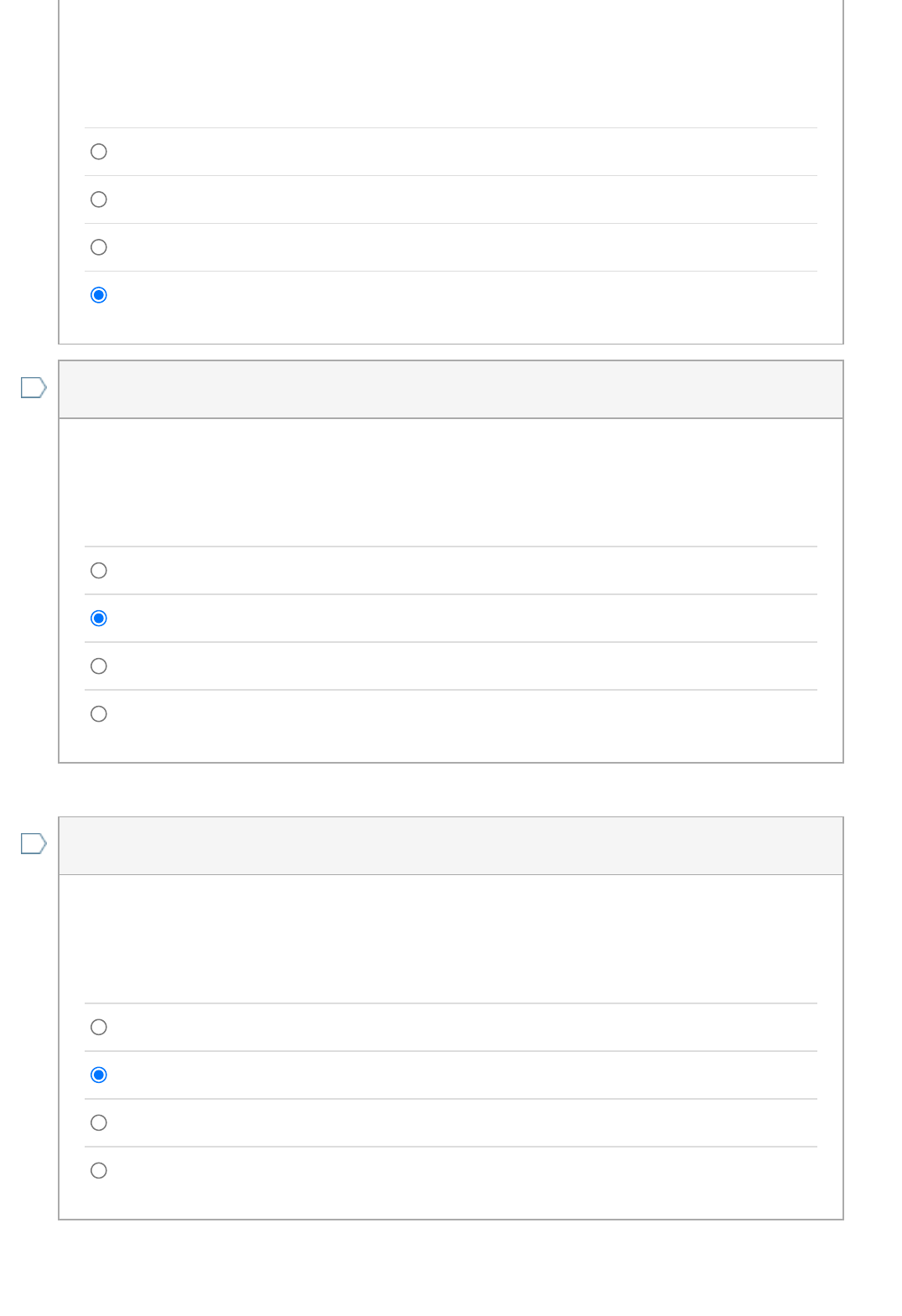Click the blank prompt area of bottom question

[451, 939]
